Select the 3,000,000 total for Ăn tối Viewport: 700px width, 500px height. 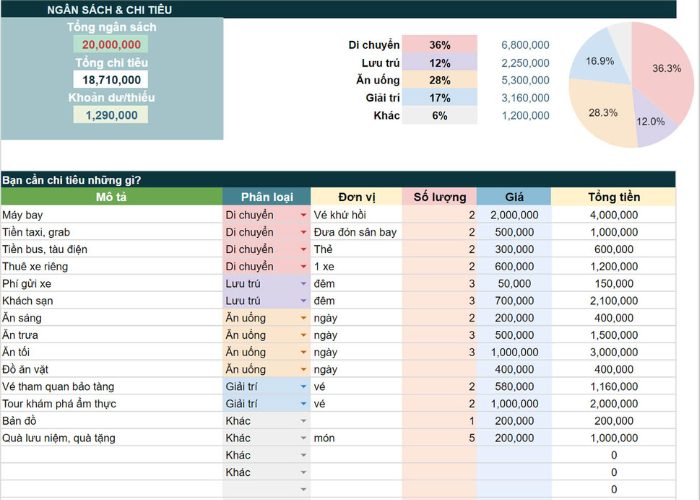click(x=613, y=352)
